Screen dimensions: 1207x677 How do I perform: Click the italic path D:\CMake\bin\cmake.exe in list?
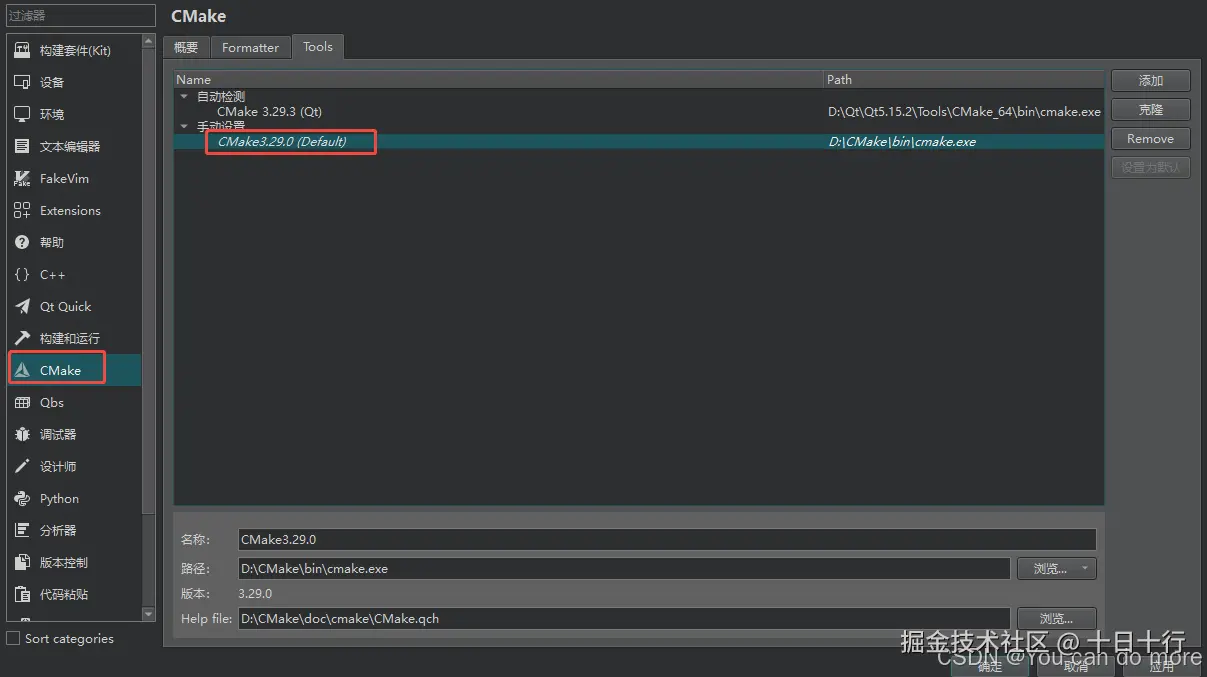(x=902, y=142)
